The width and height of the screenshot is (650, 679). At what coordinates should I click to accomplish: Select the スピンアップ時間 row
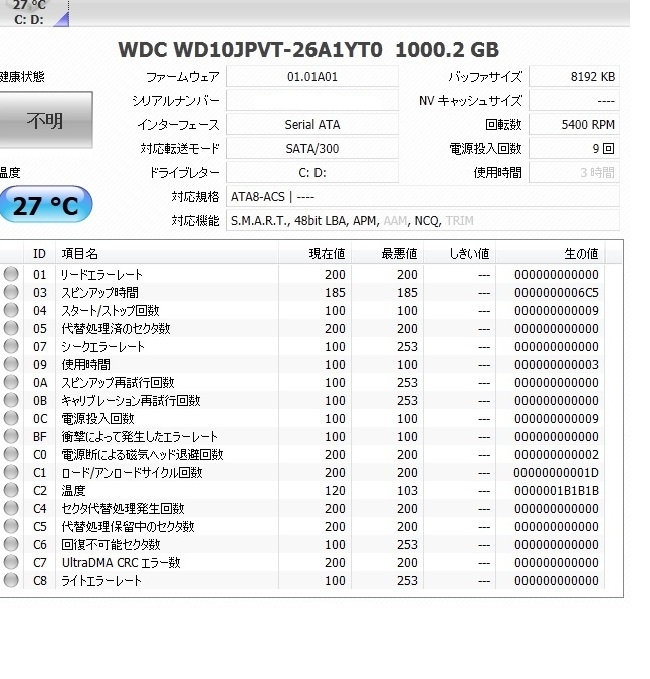(302, 292)
